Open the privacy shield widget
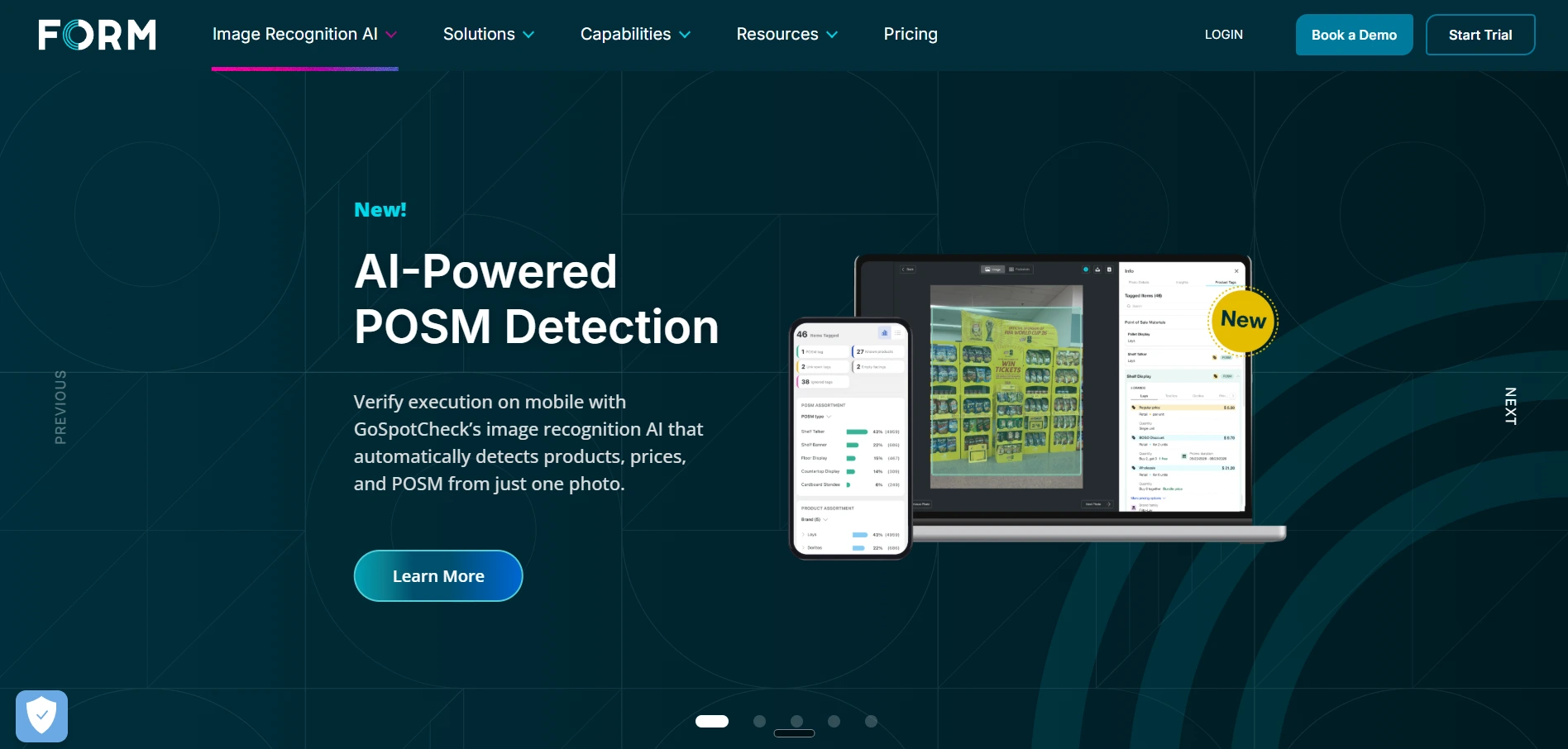This screenshot has height=749, width=1568. [41, 716]
